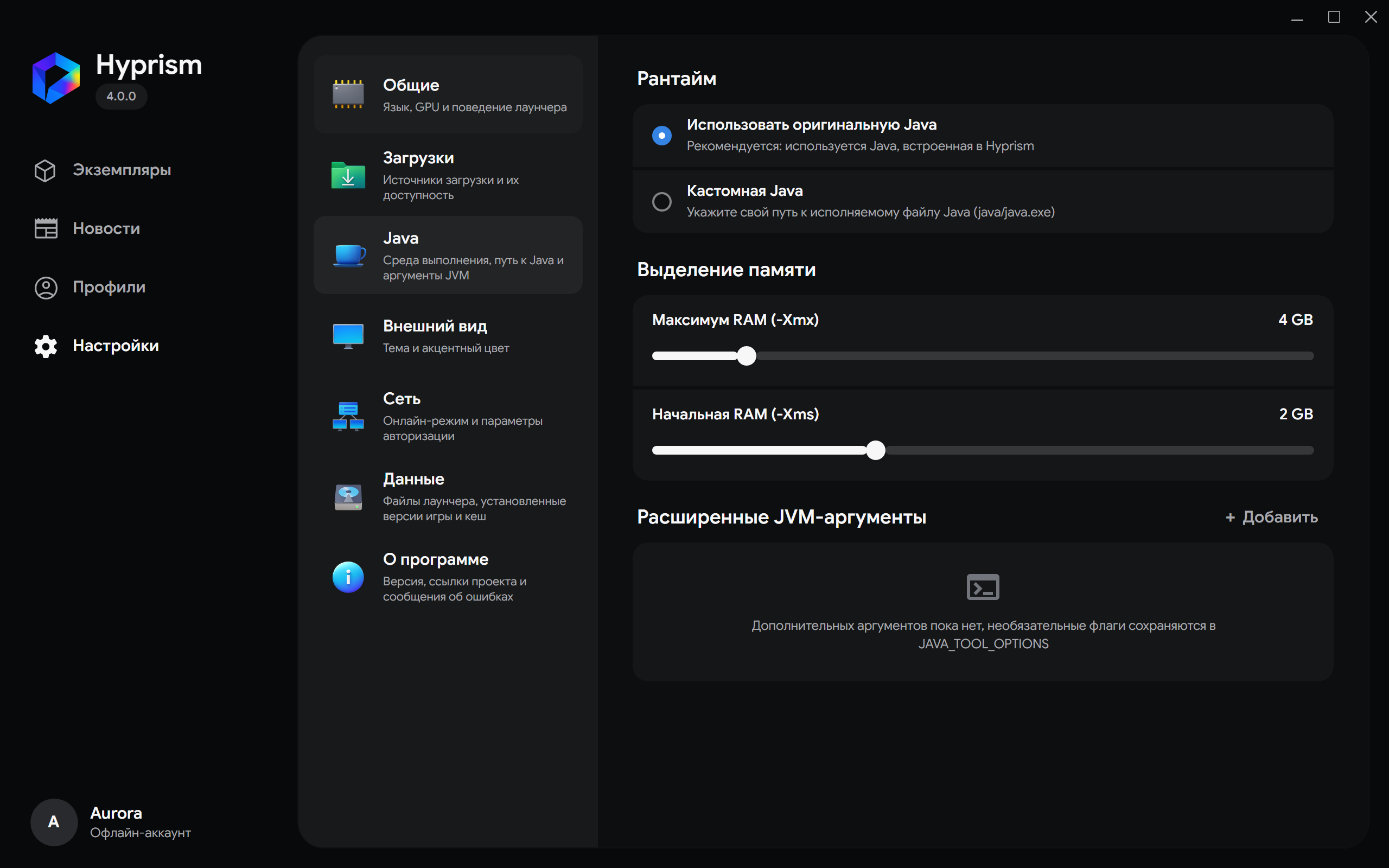Click the blue coffee cup Java icon
Image resolution: width=1389 pixels, height=868 pixels.
point(349,255)
